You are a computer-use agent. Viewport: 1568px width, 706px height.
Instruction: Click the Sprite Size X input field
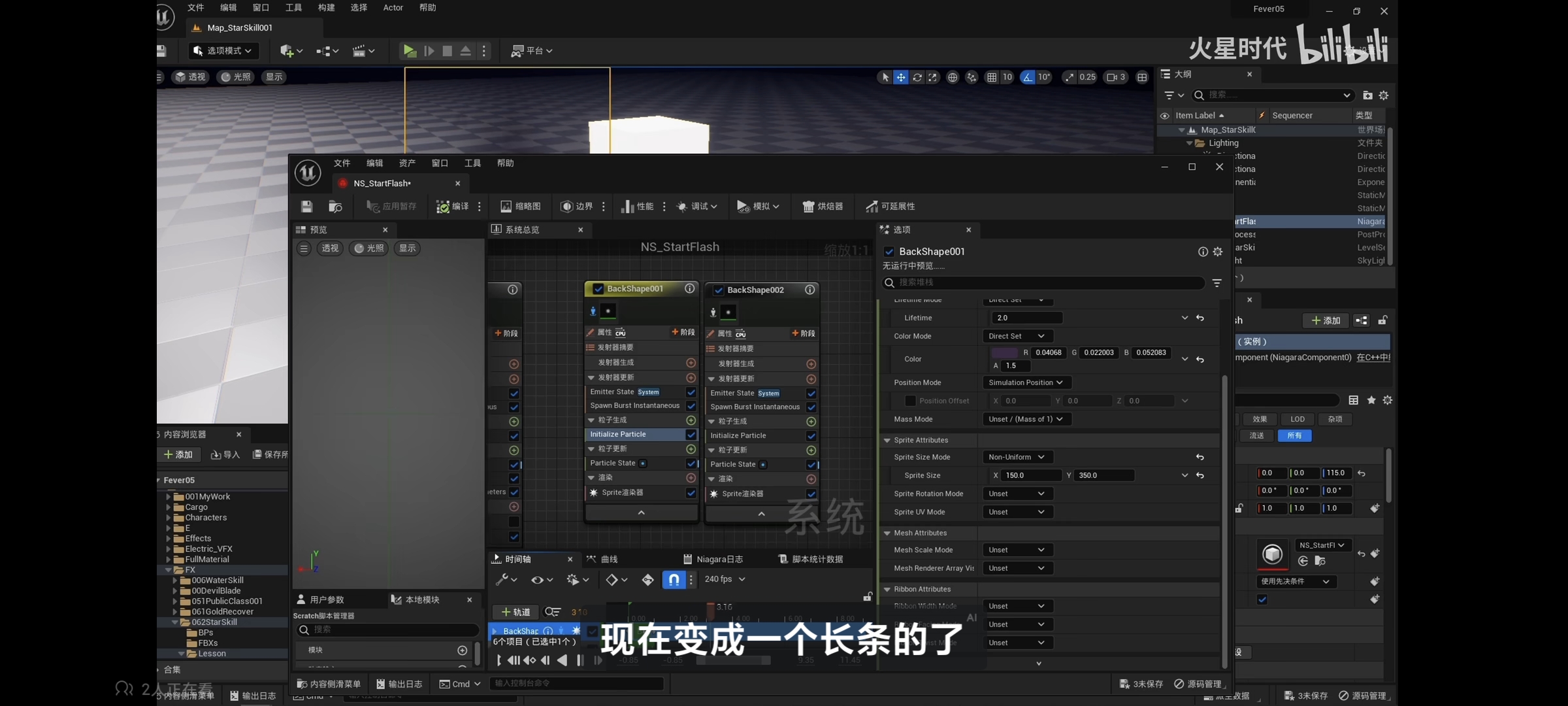pos(1032,475)
